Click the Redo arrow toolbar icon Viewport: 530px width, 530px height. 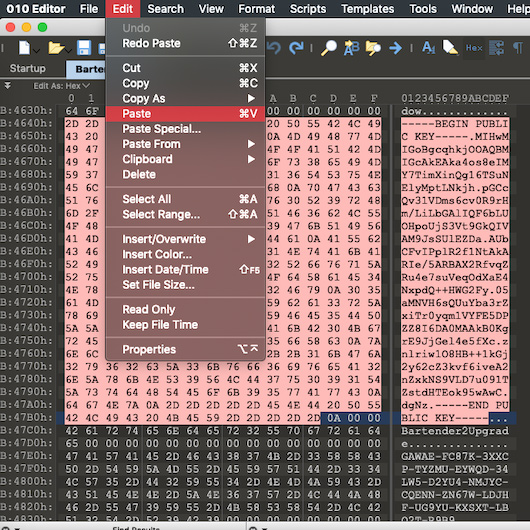[296, 48]
